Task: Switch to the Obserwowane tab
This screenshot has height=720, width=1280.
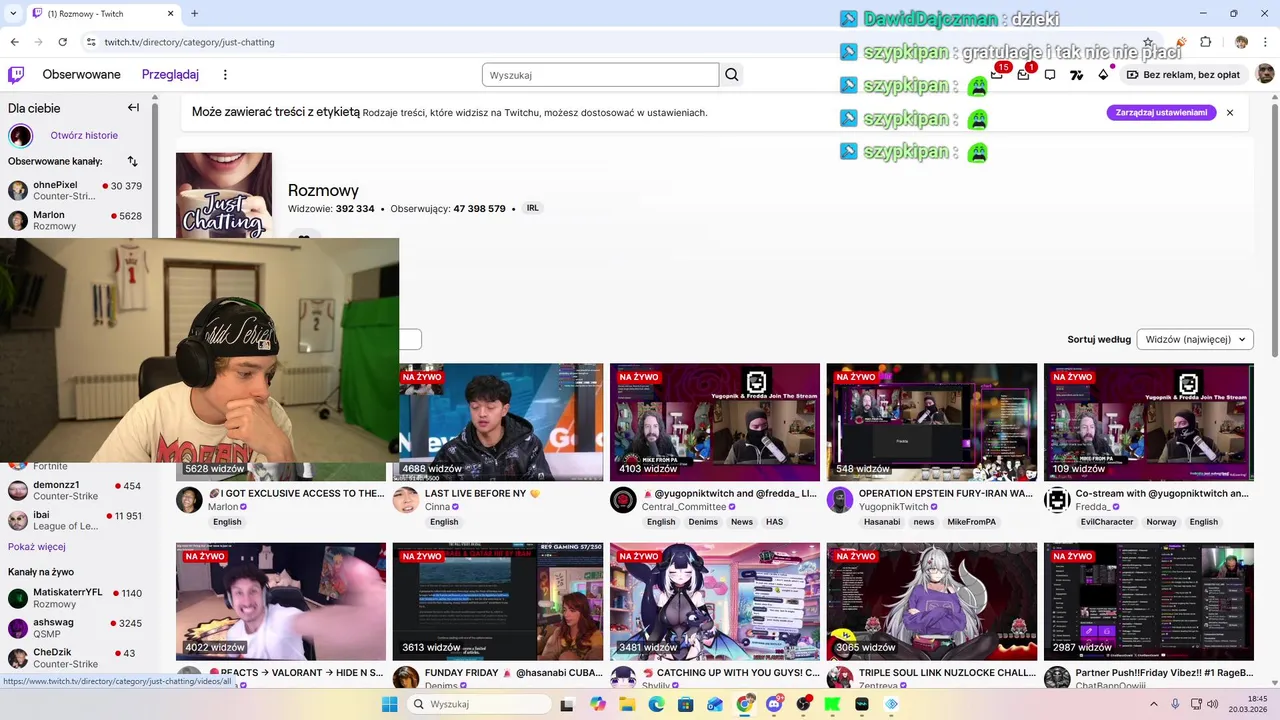Action: tap(81, 75)
